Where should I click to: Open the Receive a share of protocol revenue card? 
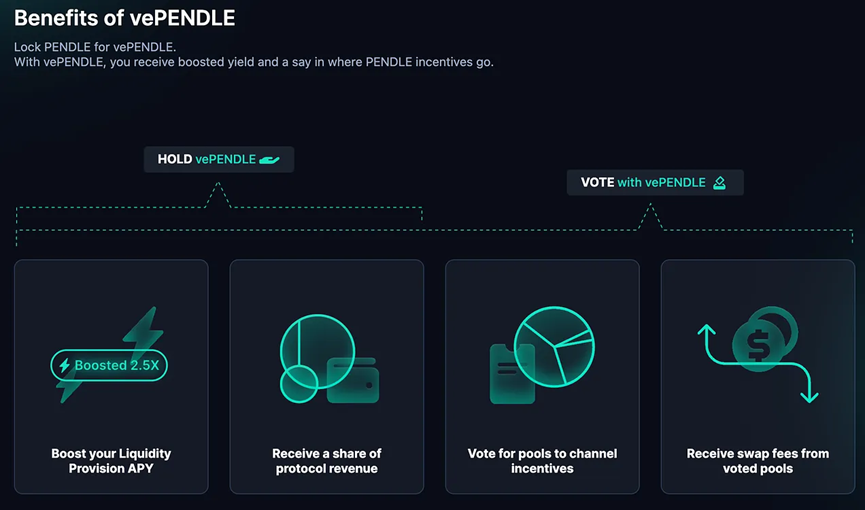[327, 376]
